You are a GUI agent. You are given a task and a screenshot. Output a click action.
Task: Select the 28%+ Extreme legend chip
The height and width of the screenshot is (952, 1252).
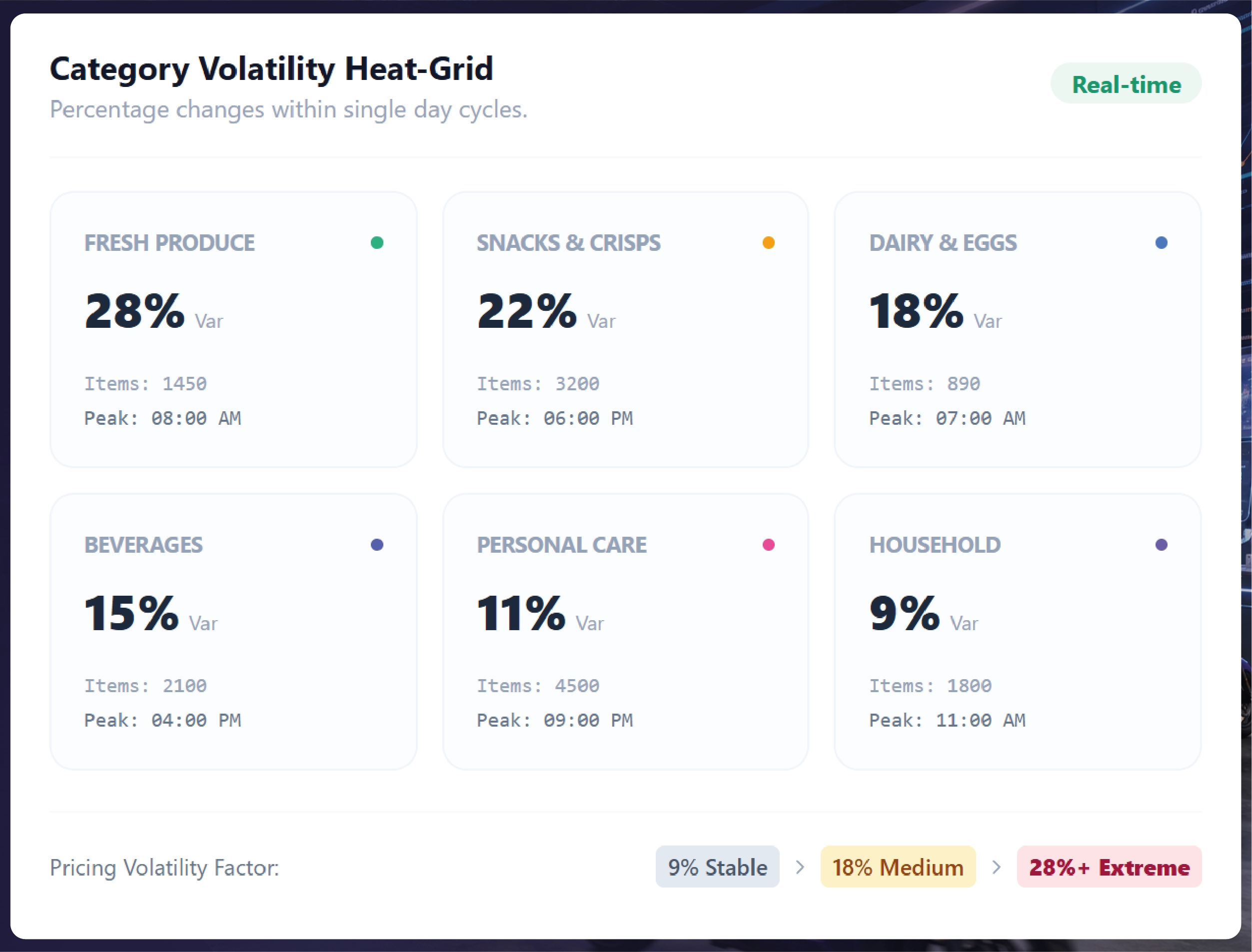click(1109, 867)
